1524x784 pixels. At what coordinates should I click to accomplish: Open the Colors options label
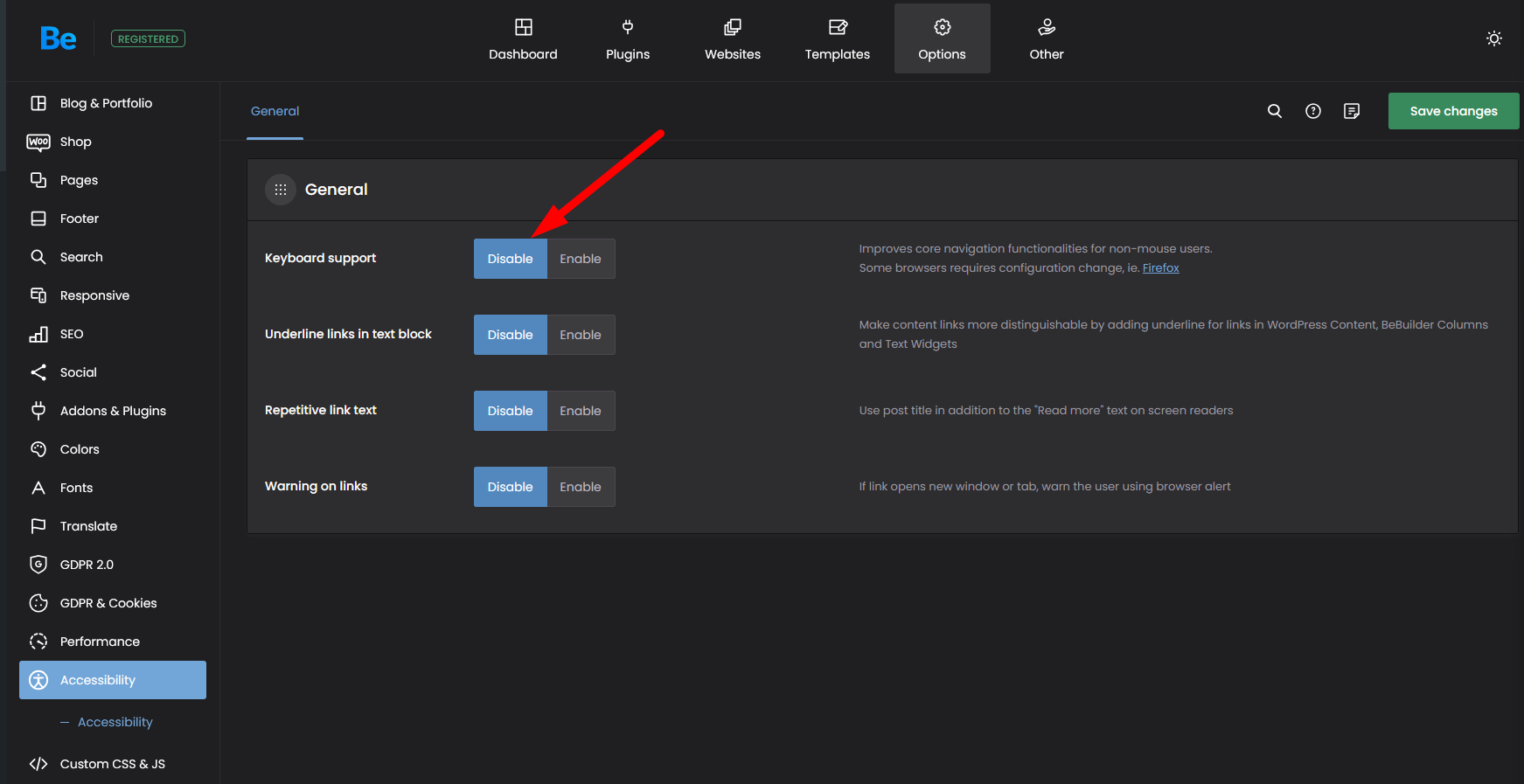click(x=80, y=449)
